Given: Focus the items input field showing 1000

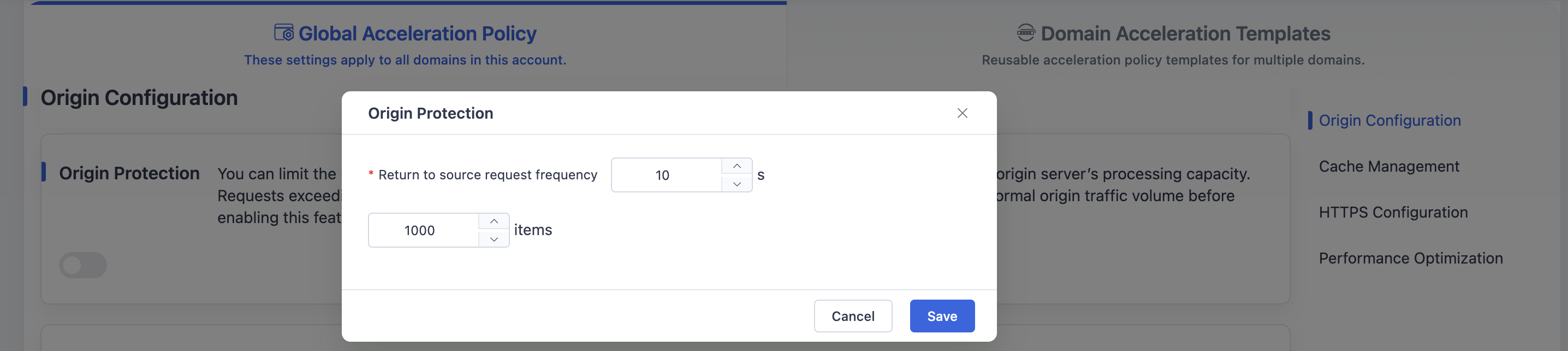Looking at the screenshot, I should [x=424, y=230].
